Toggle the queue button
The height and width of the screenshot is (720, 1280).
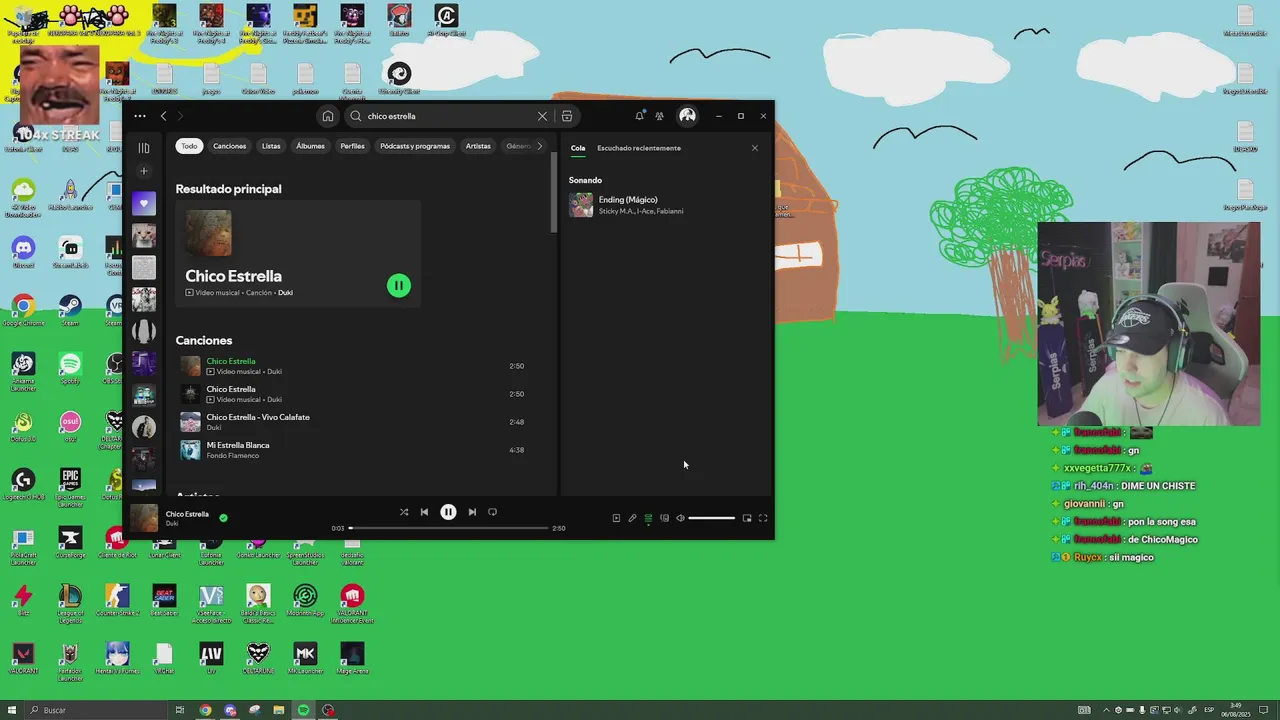pos(648,518)
